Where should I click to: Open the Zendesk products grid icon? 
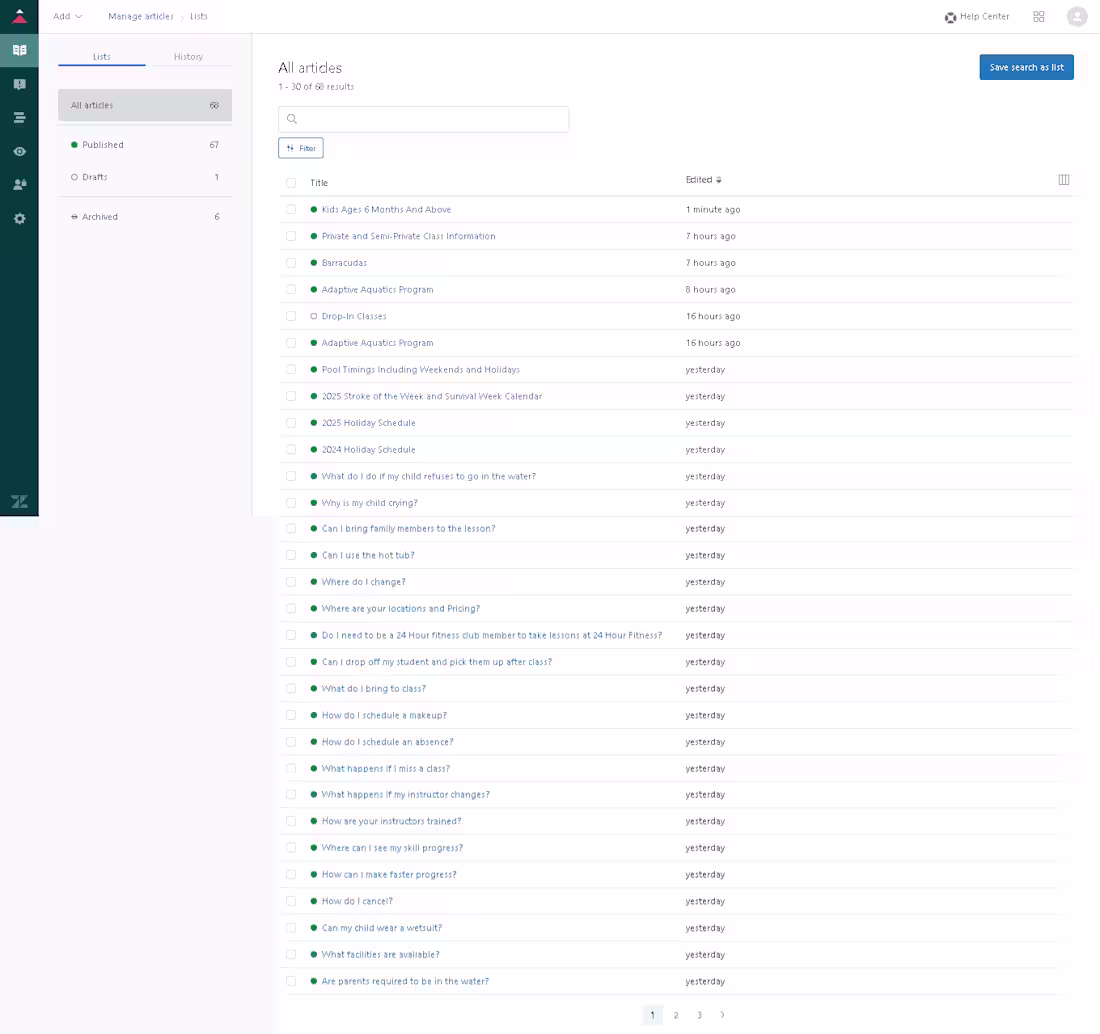pos(1039,16)
